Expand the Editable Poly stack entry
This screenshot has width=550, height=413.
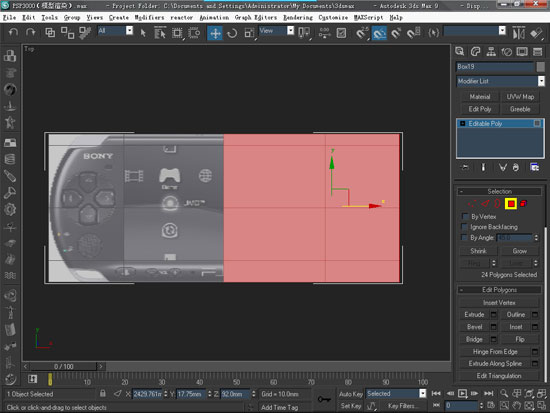tap(462, 124)
